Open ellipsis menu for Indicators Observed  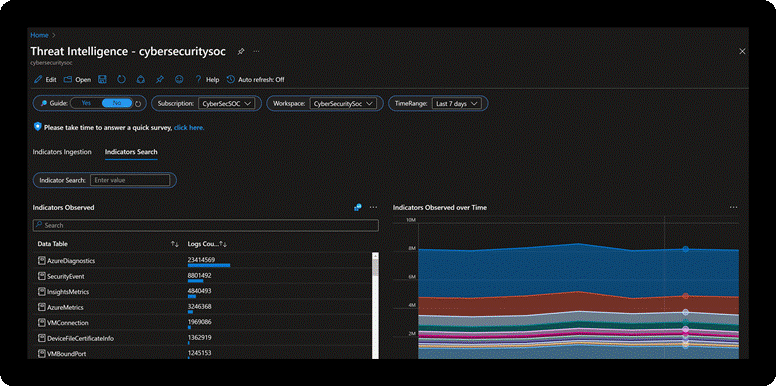(373, 207)
